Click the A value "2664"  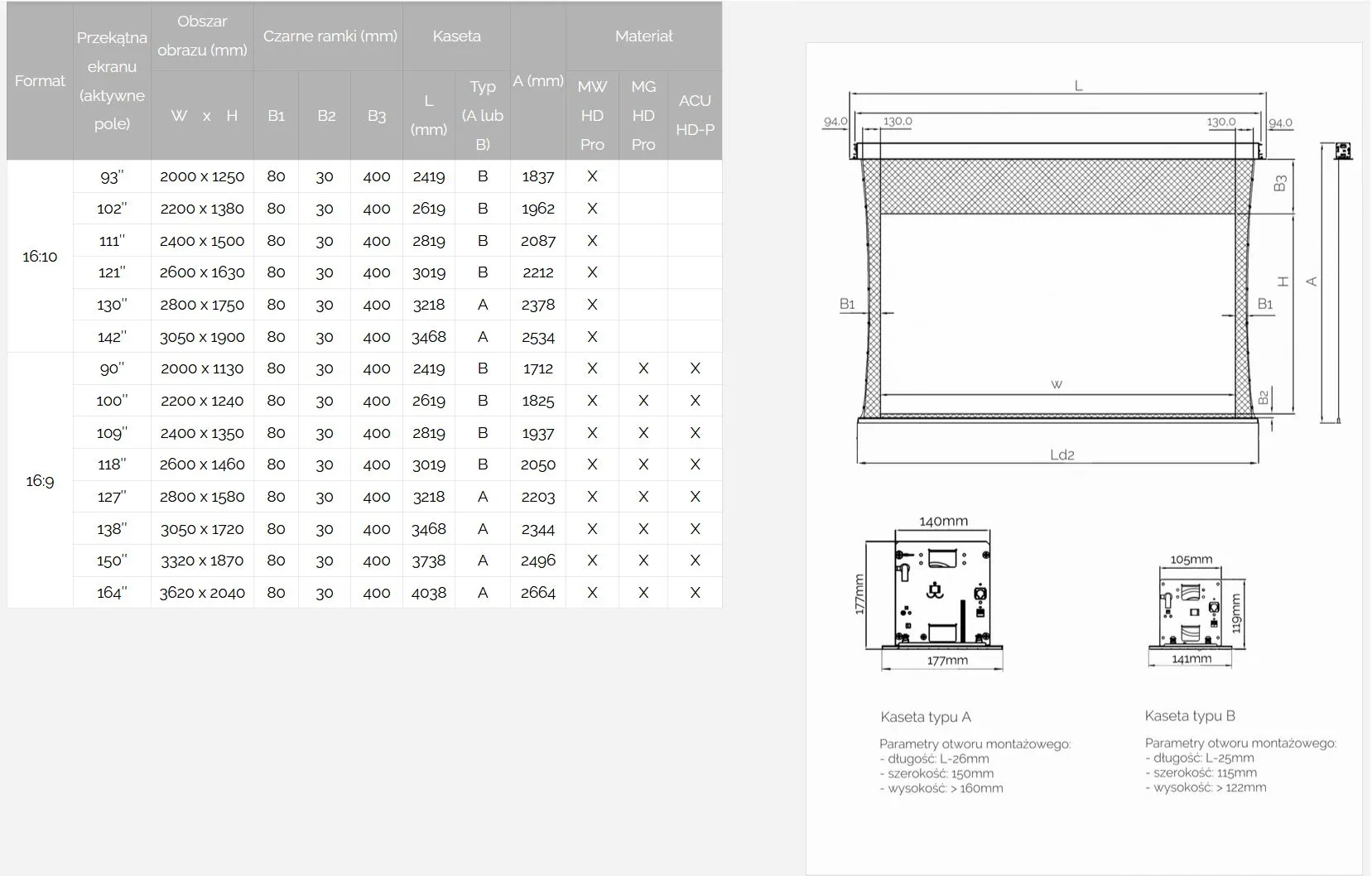click(x=538, y=593)
